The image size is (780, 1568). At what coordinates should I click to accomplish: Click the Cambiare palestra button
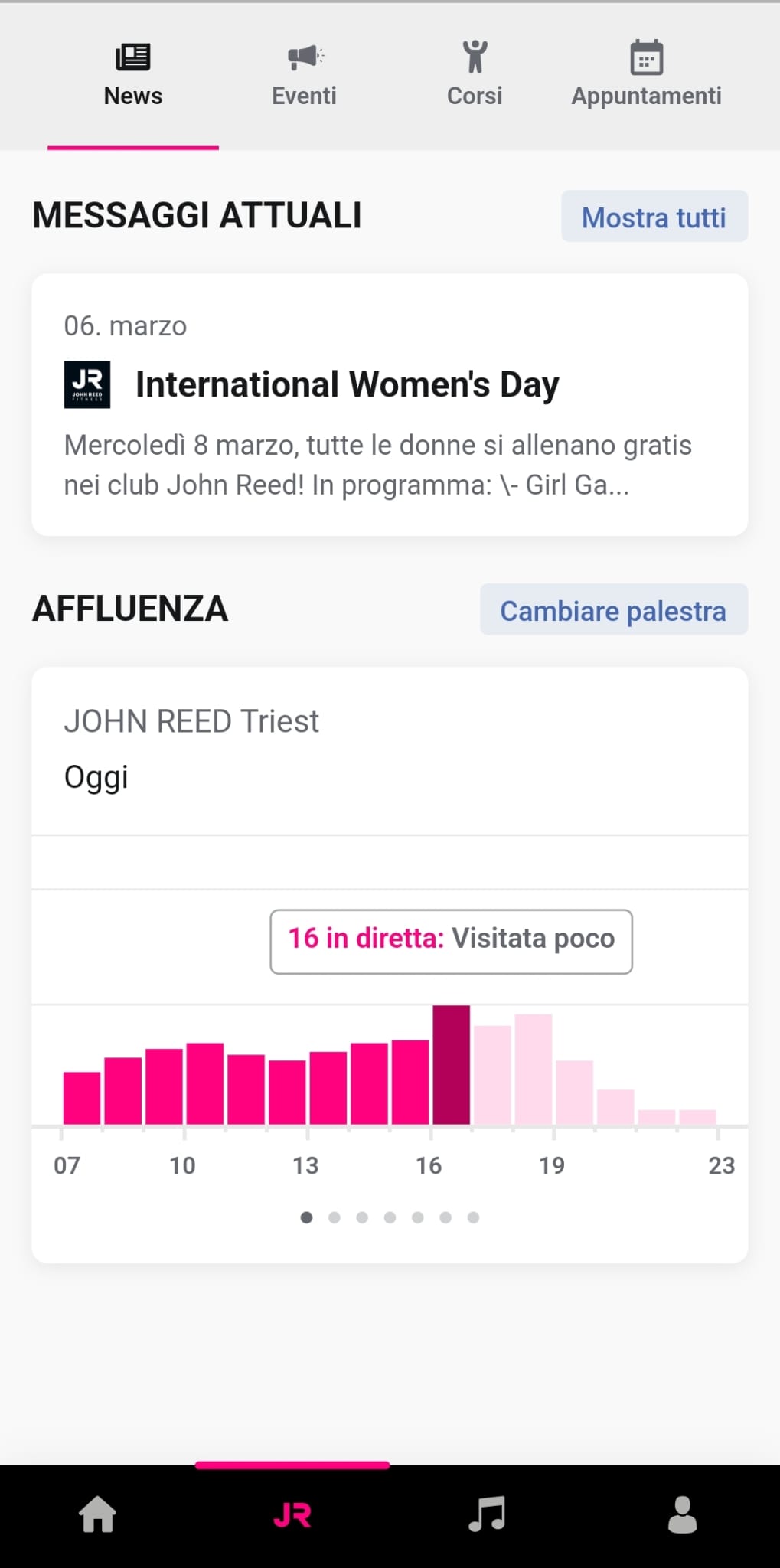click(614, 610)
